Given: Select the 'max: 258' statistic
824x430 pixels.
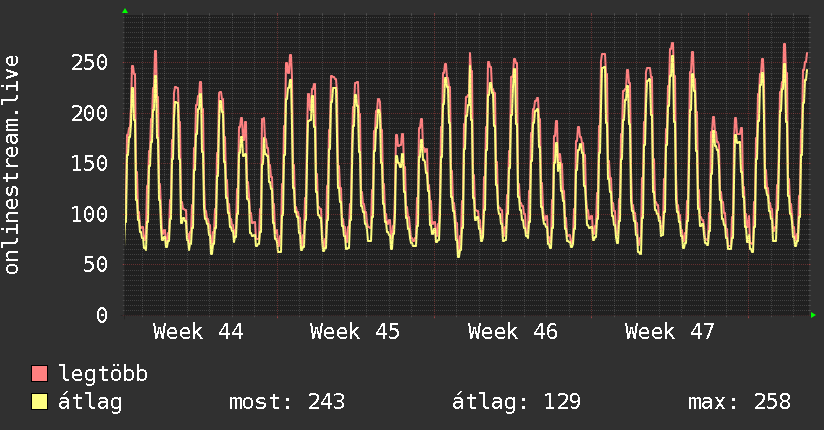Looking at the screenshot, I should [739, 402].
